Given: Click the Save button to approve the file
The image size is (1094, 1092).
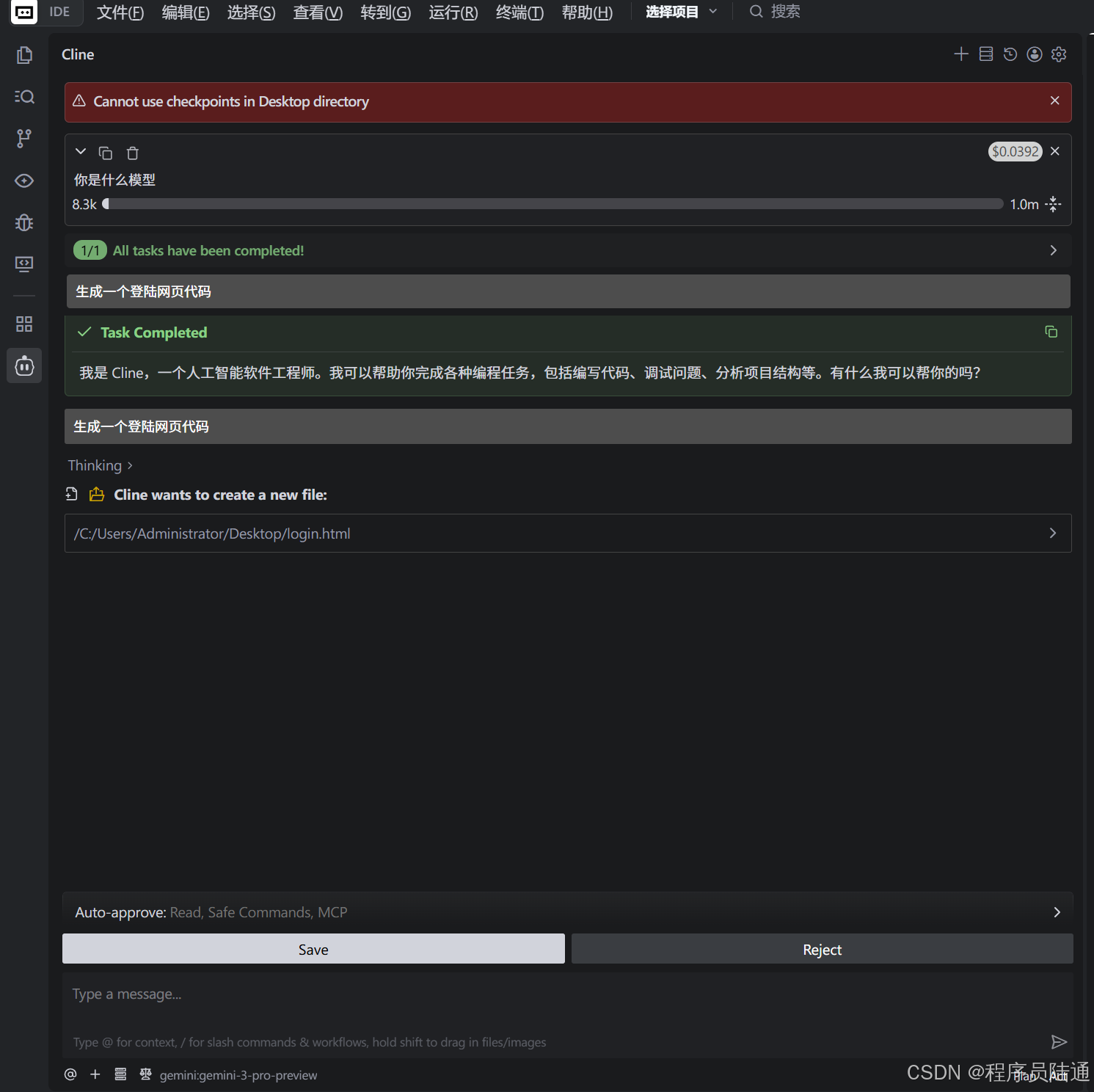Looking at the screenshot, I should point(313,949).
